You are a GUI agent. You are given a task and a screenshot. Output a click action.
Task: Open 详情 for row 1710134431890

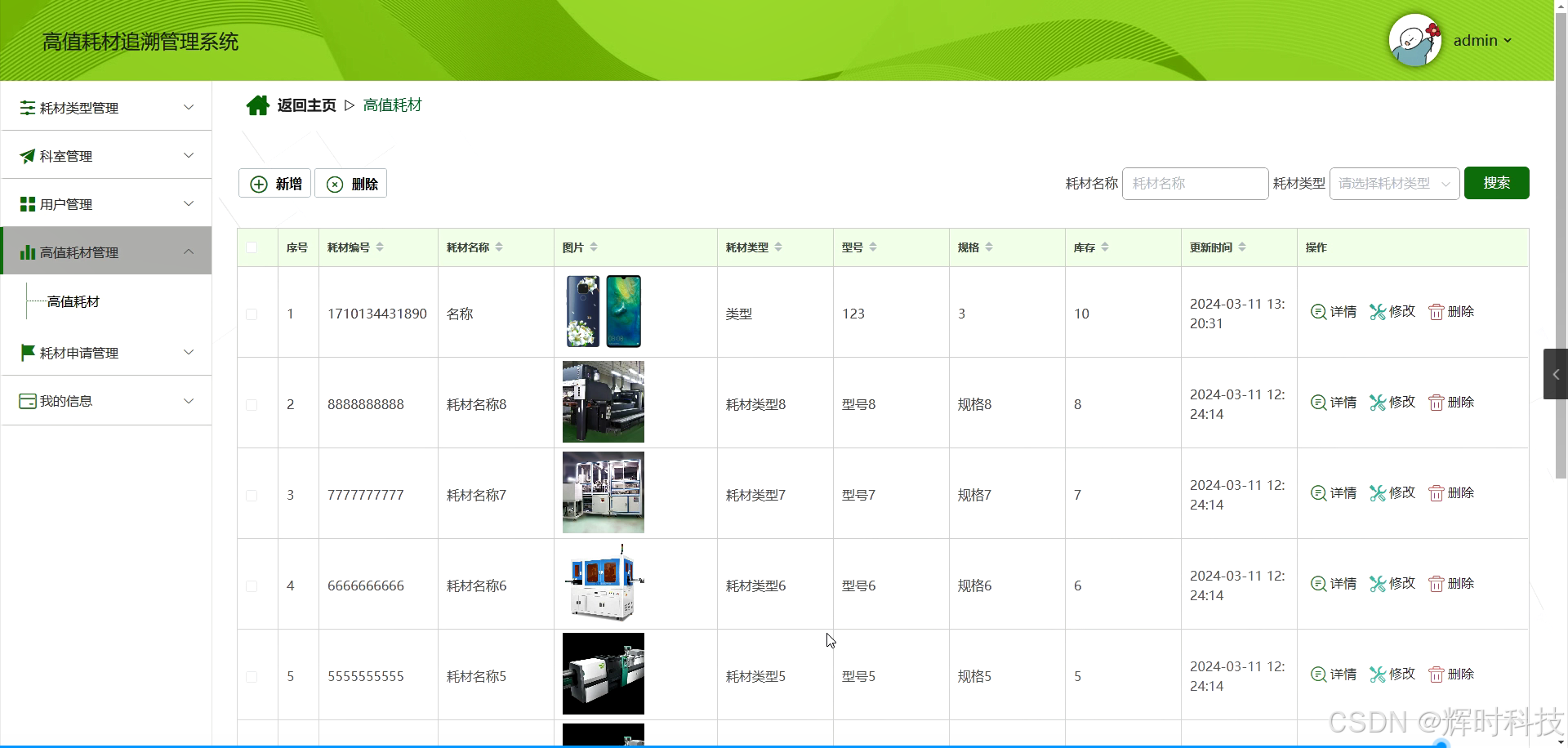1334,312
